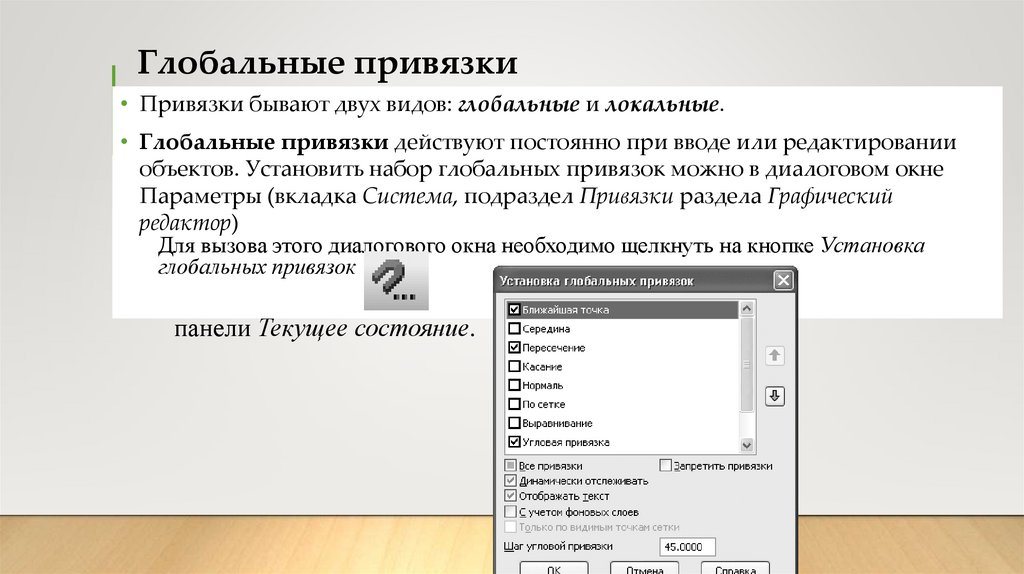The height and width of the screenshot is (574, 1024).
Task: Select the Касание row text
Action: coord(542,366)
